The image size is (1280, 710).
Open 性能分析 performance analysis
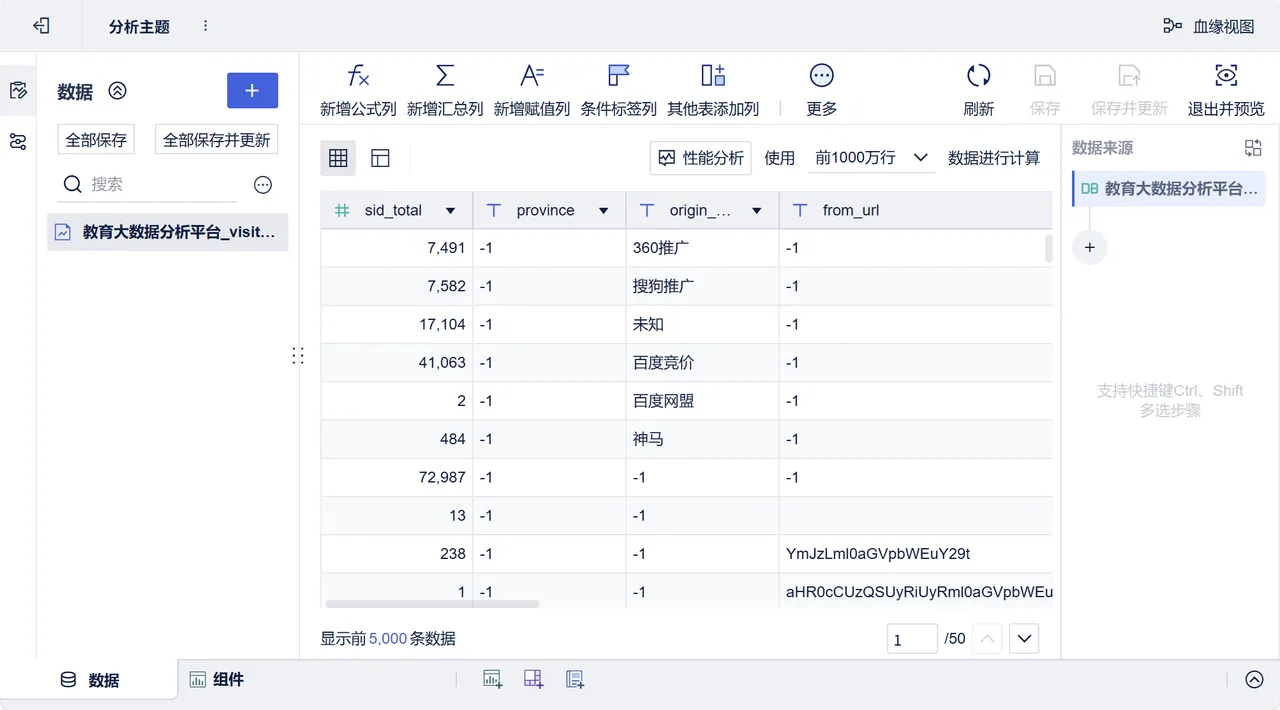click(x=701, y=158)
